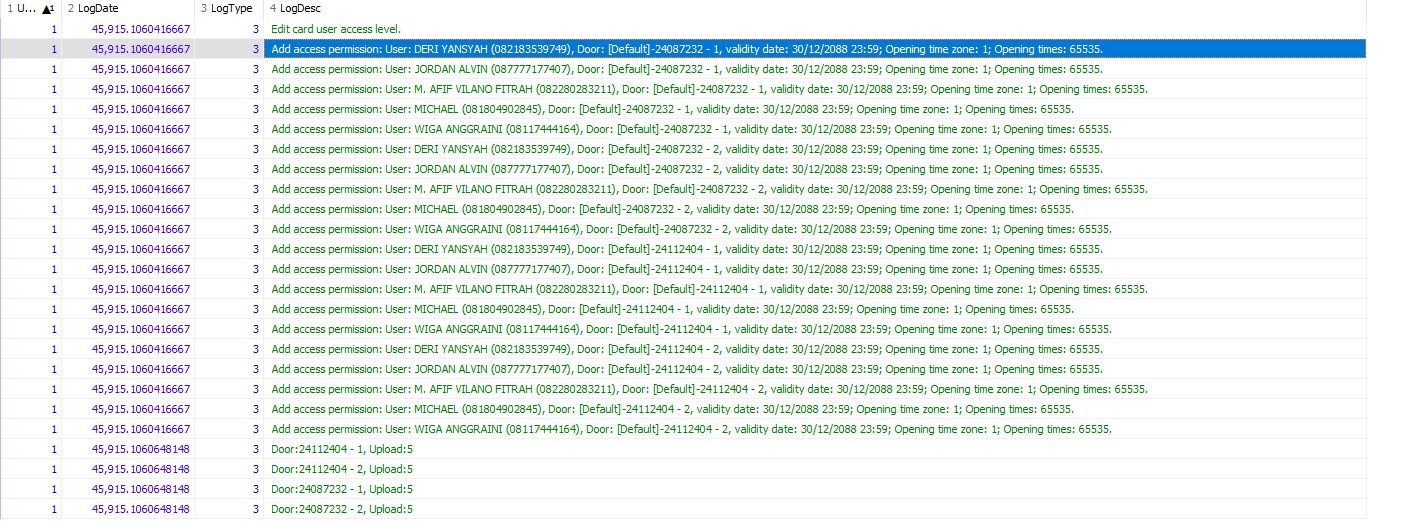Select 'Door:24087232 - 2, Upload:5' log entry
Screen dimensions: 1417x521
(342, 509)
